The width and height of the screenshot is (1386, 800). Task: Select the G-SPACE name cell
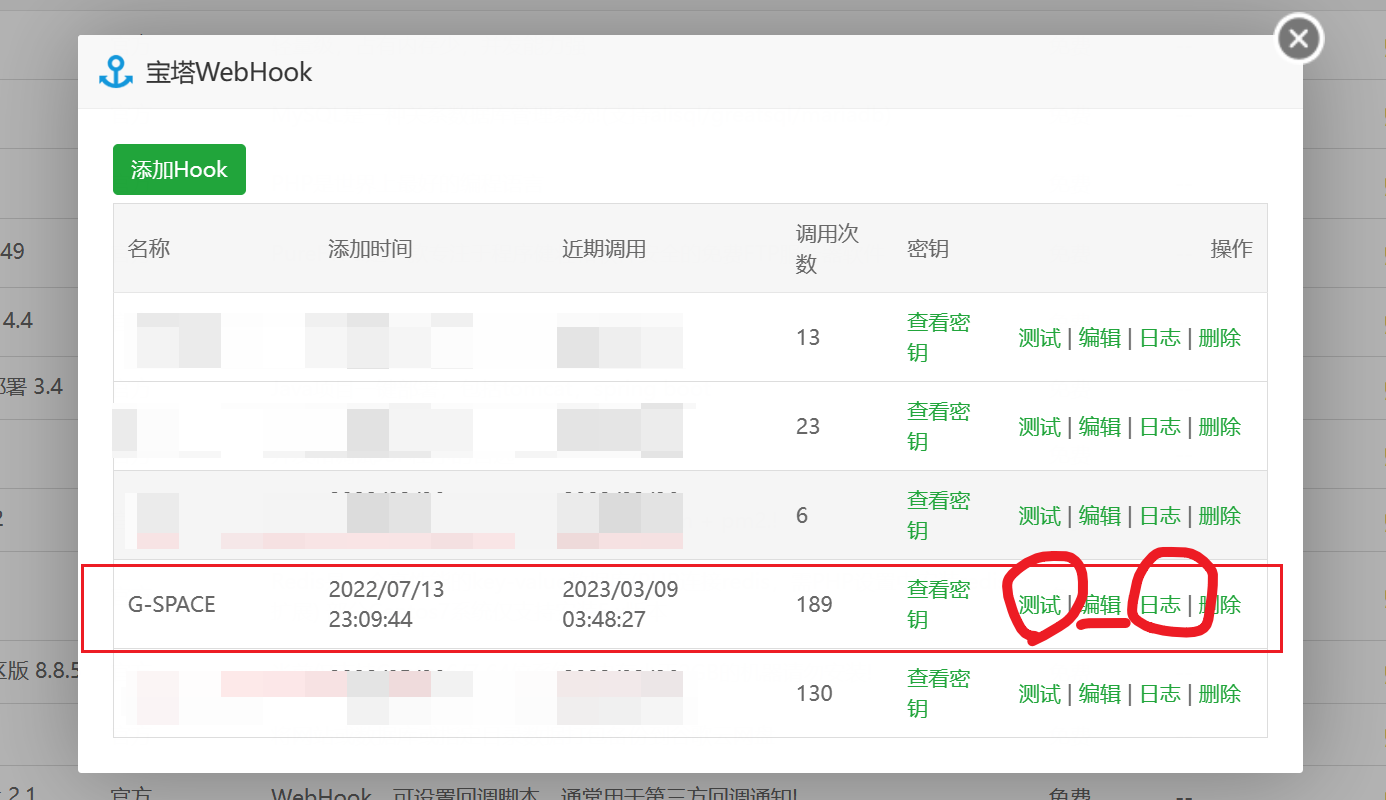(x=171, y=604)
